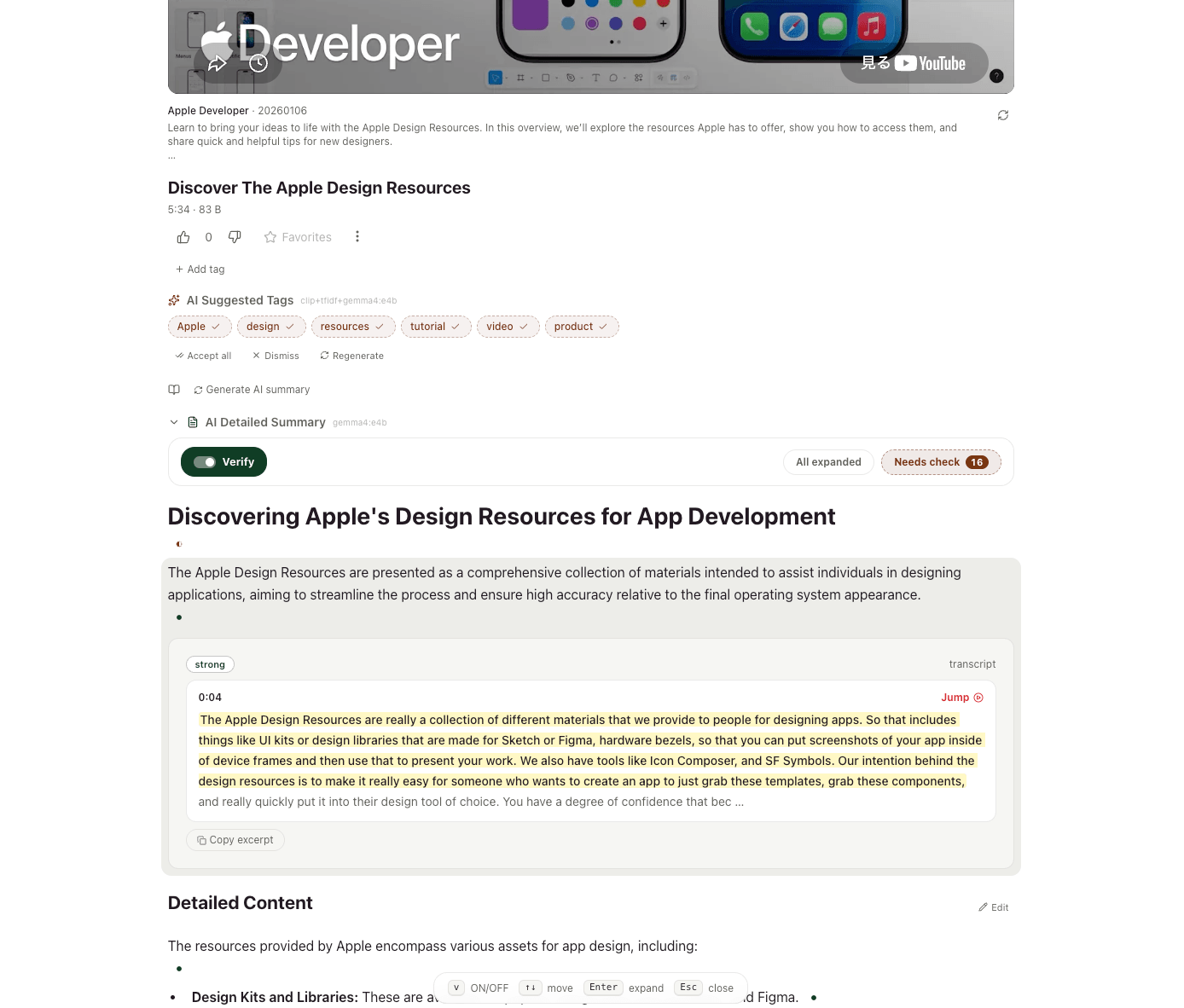The width and height of the screenshot is (1184, 1008).
Task: Click the date 20260106
Action: pos(282,111)
